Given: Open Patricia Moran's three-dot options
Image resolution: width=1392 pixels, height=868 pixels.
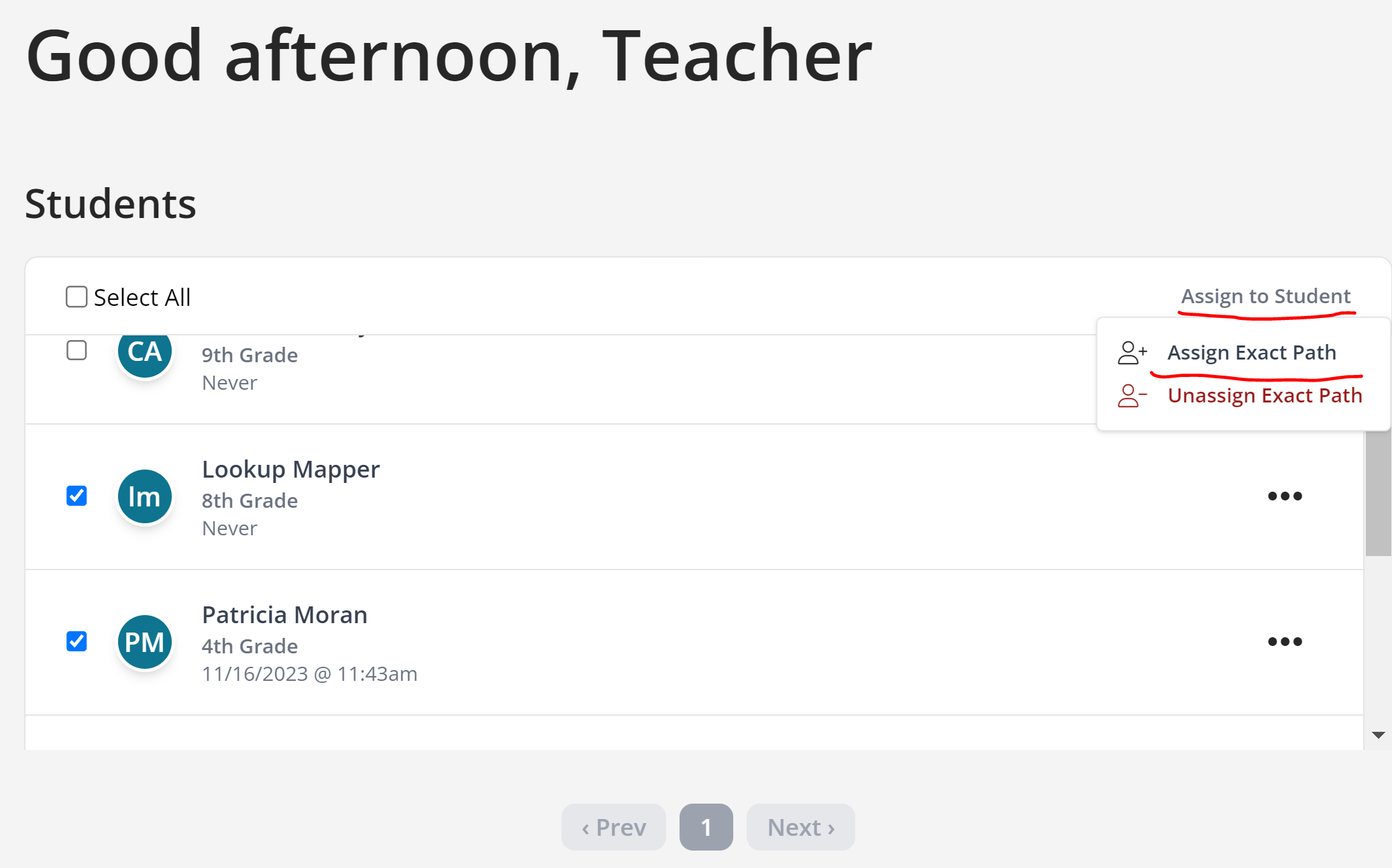Looking at the screenshot, I should tap(1285, 642).
